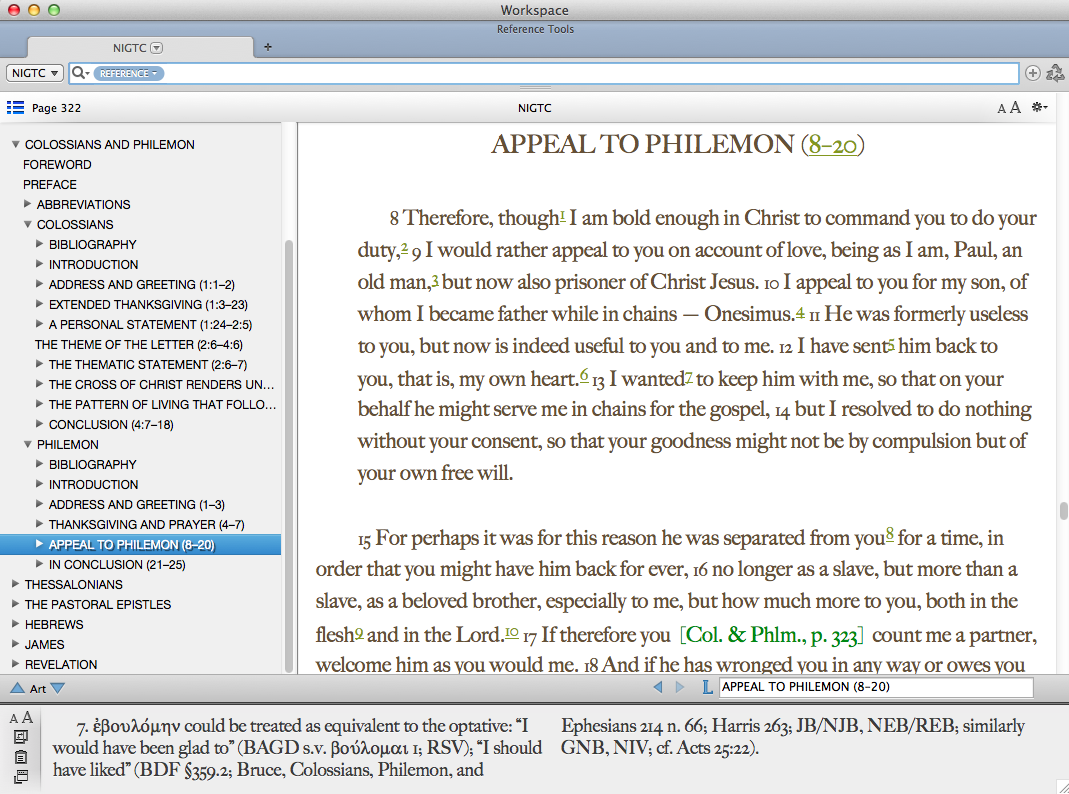The width and height of the screenshot is (1069, 794).
Task: Select Conclusion (4:7–18) under Colossians
Action: coord(111,425)
